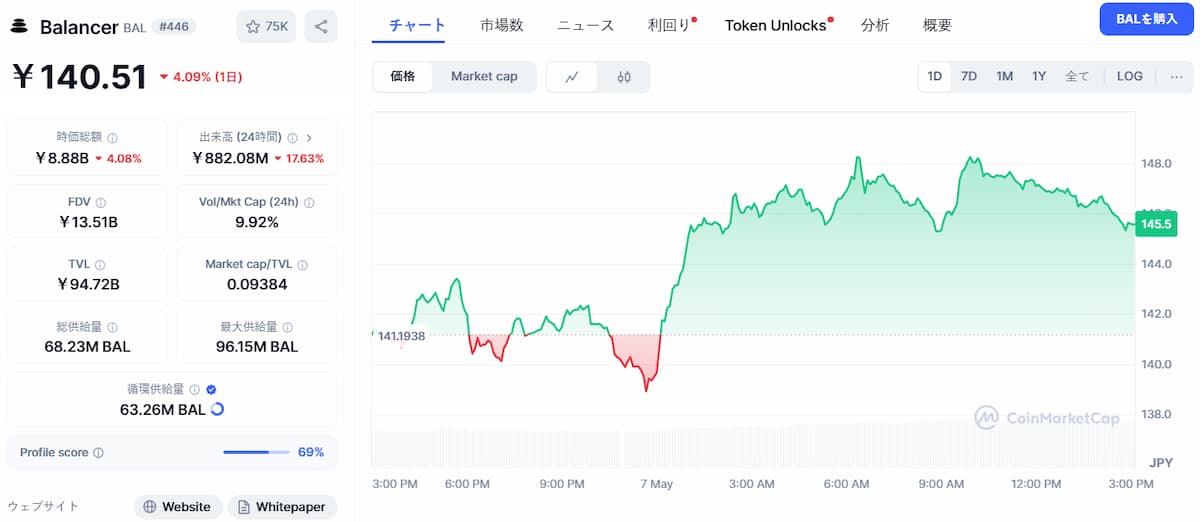The image size is (1200, 522).
Task: Open the Whitepaper link
Action: pyautogui.click(x=282, y=507)
